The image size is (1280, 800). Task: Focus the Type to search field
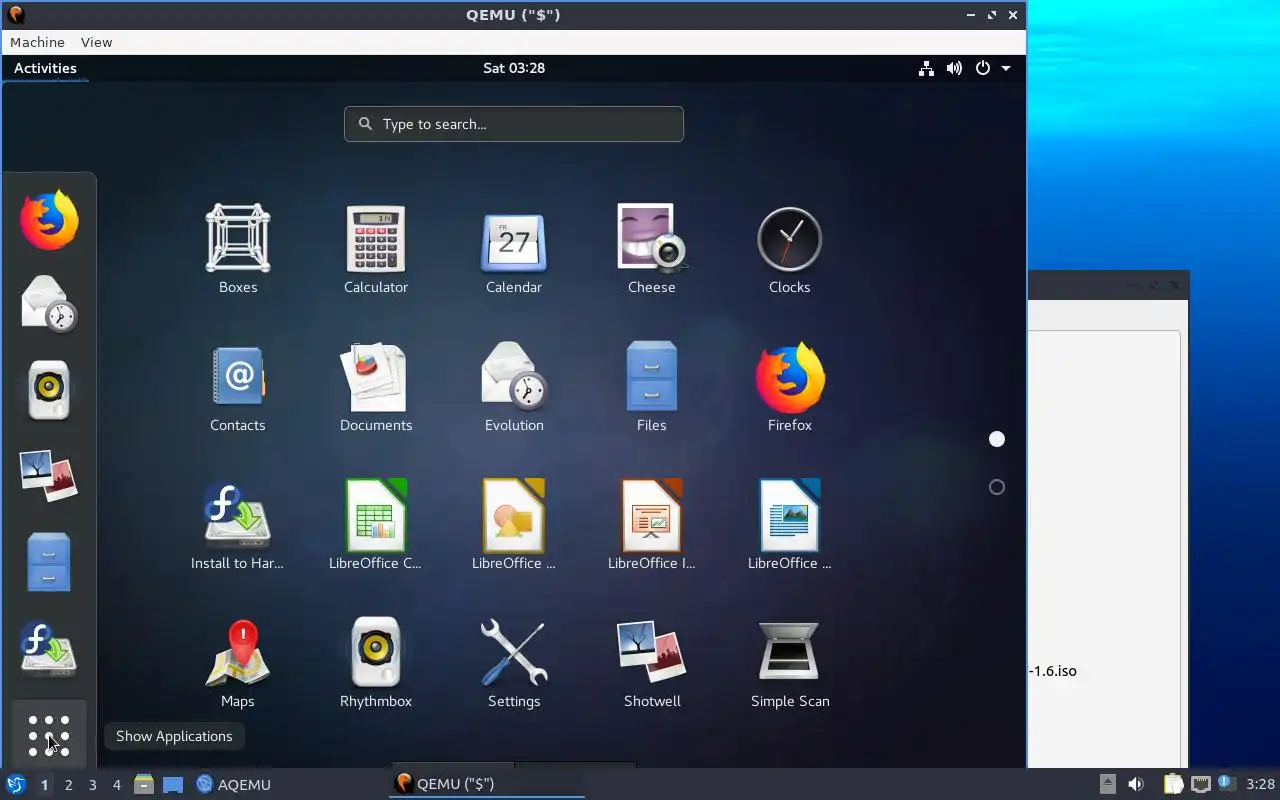[514, 124]
